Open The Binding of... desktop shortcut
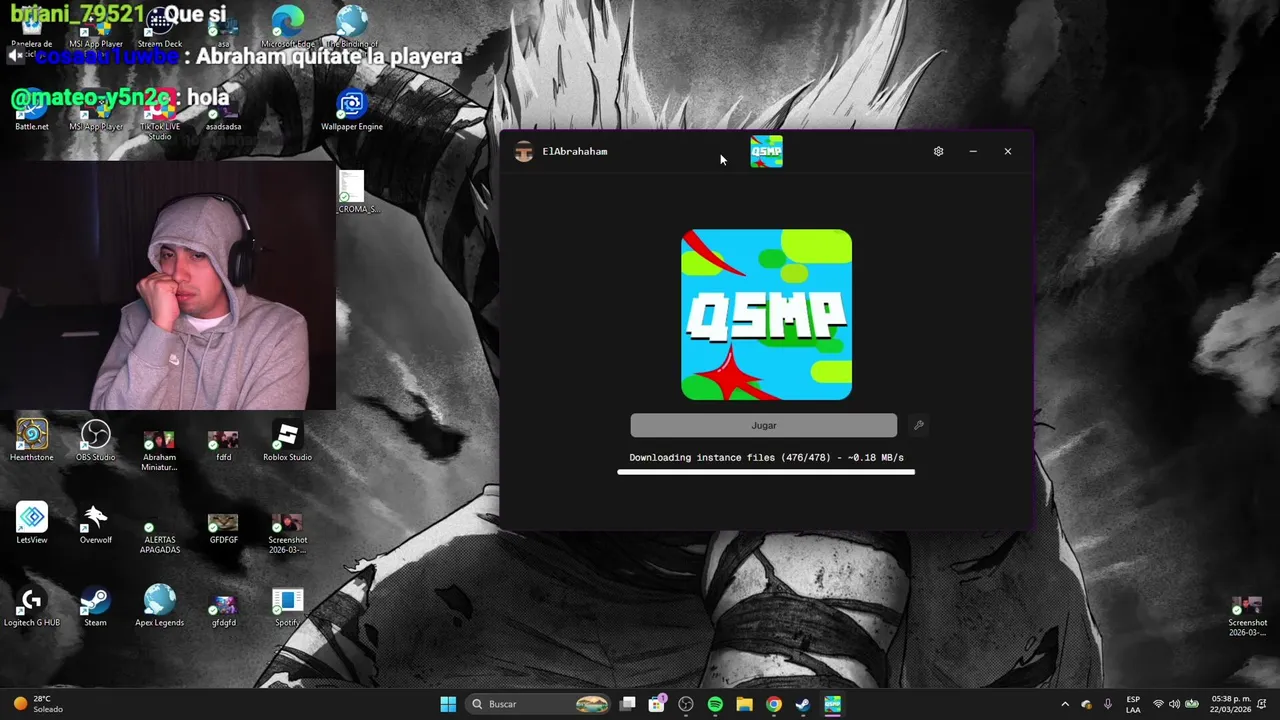This screenshot has width=1280, height=720. [351, 27]
